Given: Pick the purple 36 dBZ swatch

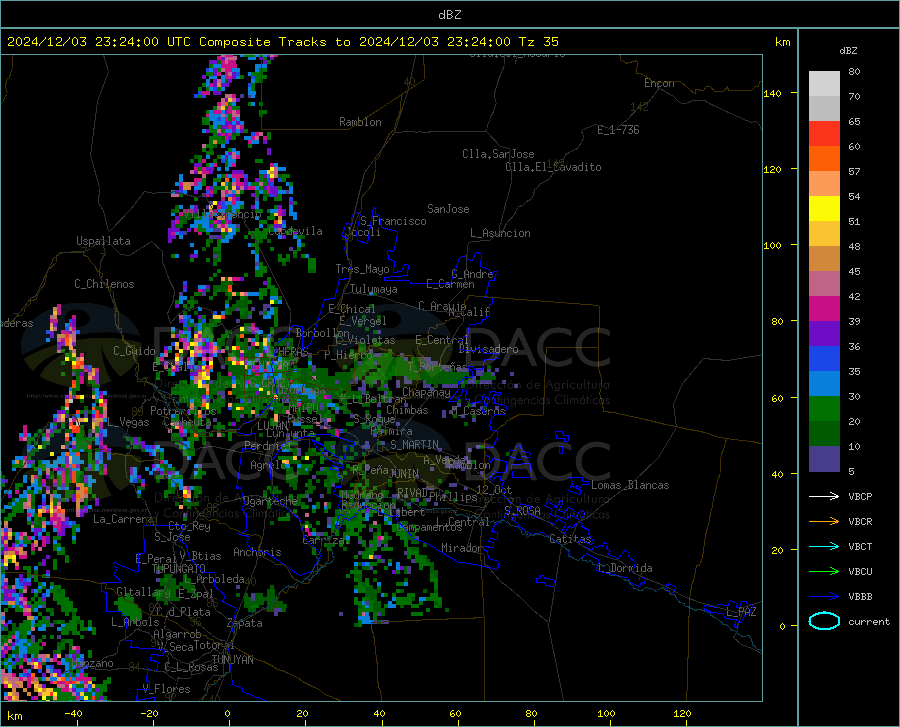Looking at the screenshot, I should click(x=824, y=334).
